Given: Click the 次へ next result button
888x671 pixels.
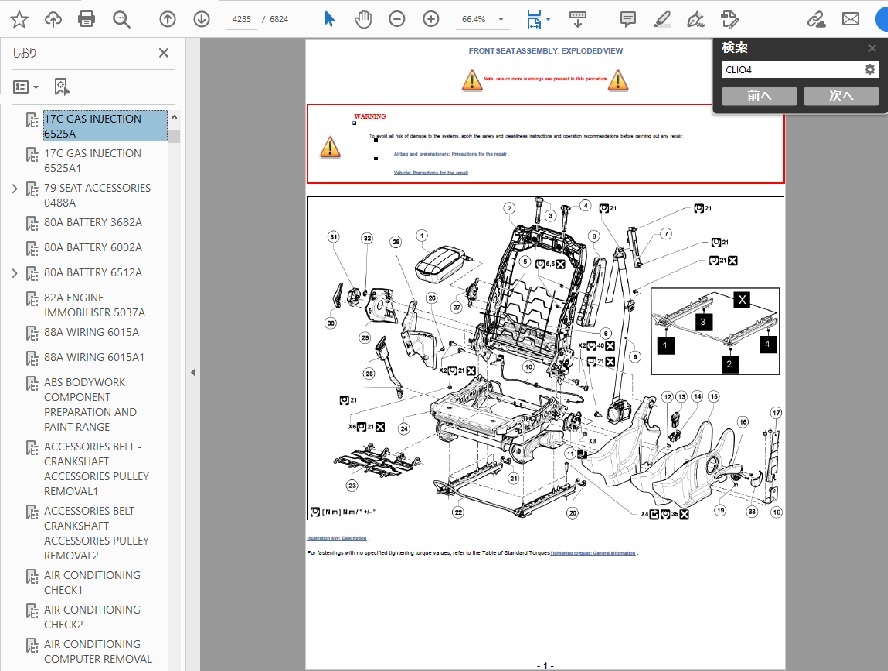Looking at the screenshot, I should click(841, 96).
